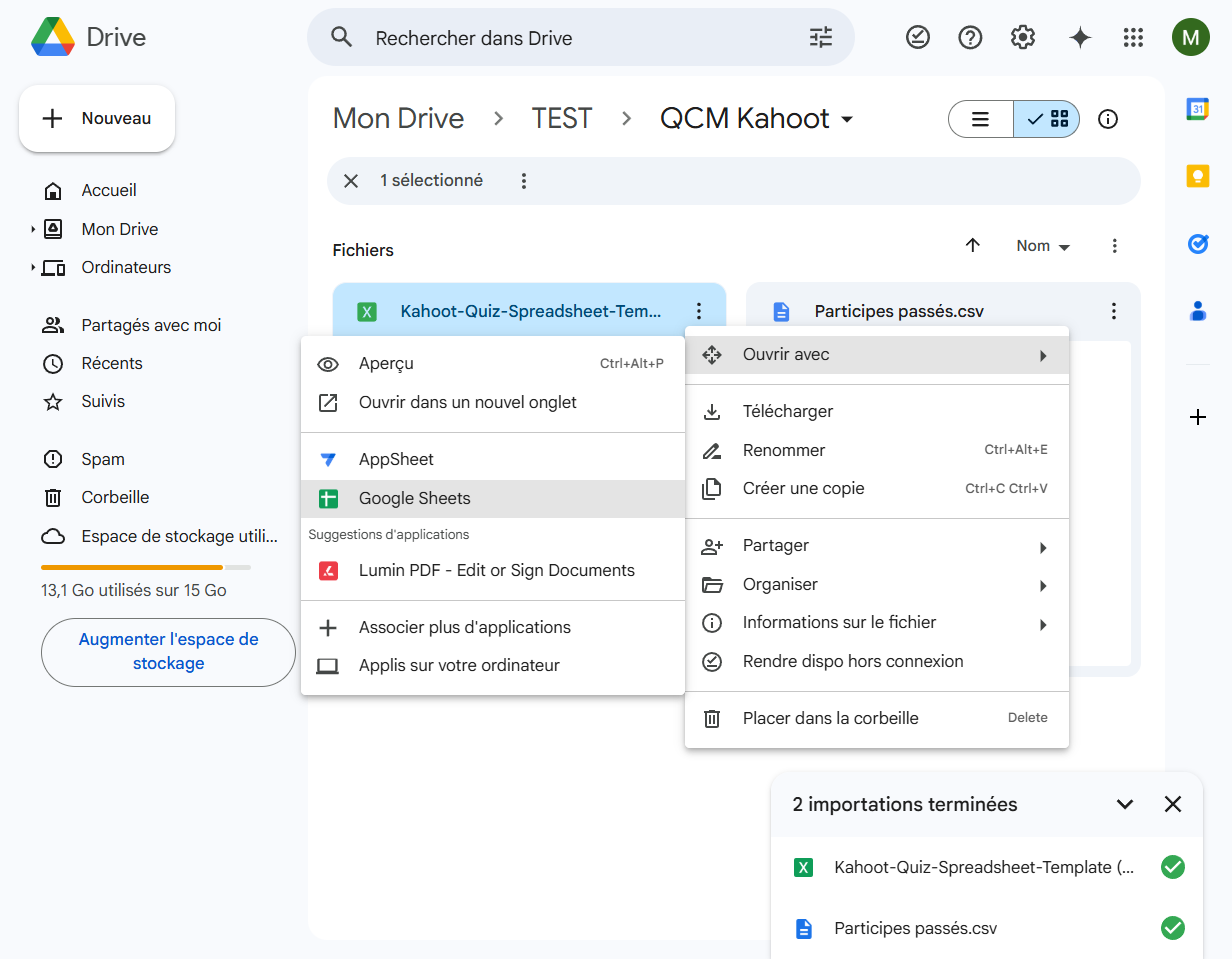
Task: Open the Nom sort dropdown
Action: coord(1043,246)
